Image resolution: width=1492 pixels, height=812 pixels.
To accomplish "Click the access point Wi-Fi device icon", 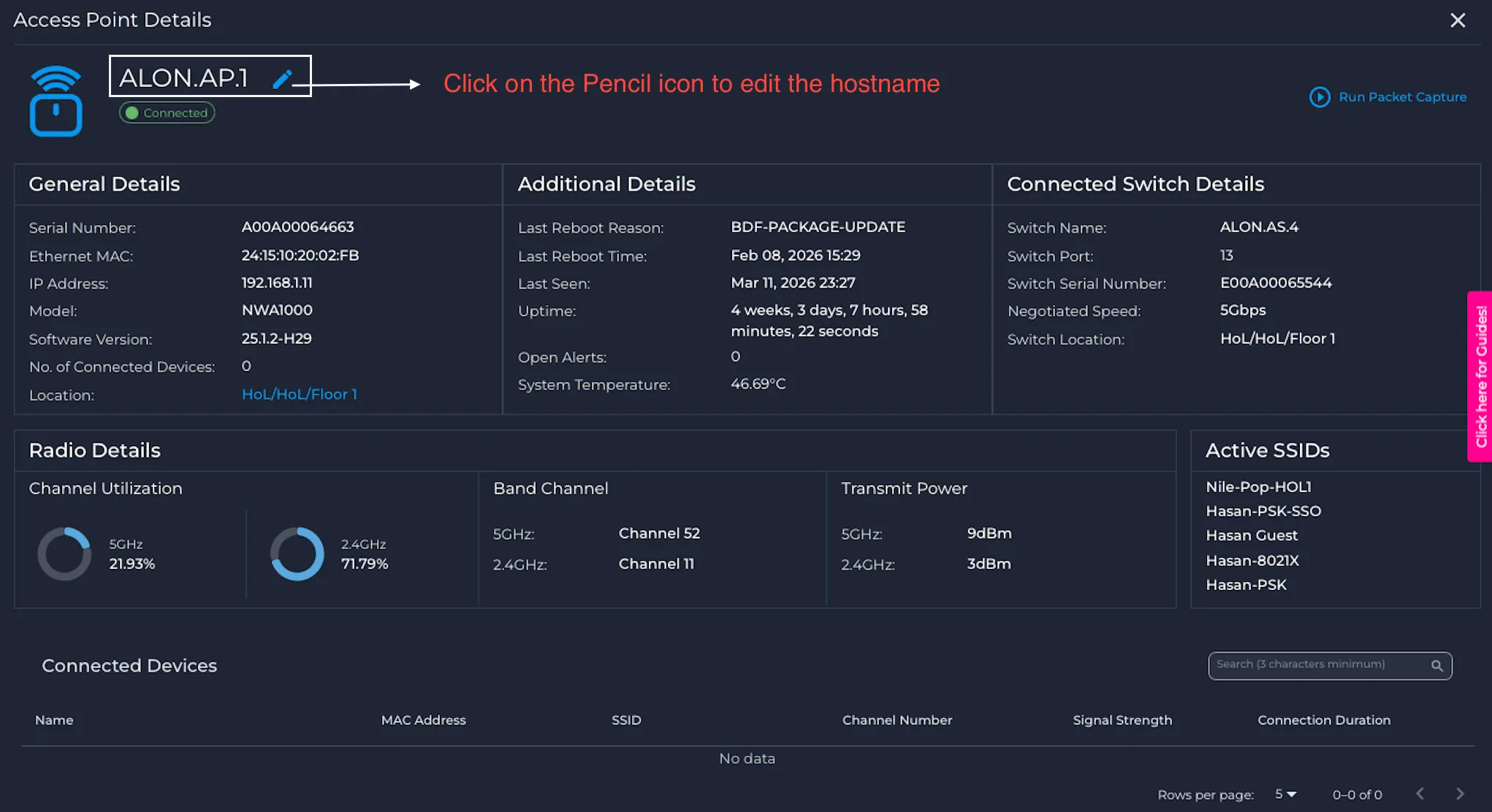I will (x=56, y=101).
